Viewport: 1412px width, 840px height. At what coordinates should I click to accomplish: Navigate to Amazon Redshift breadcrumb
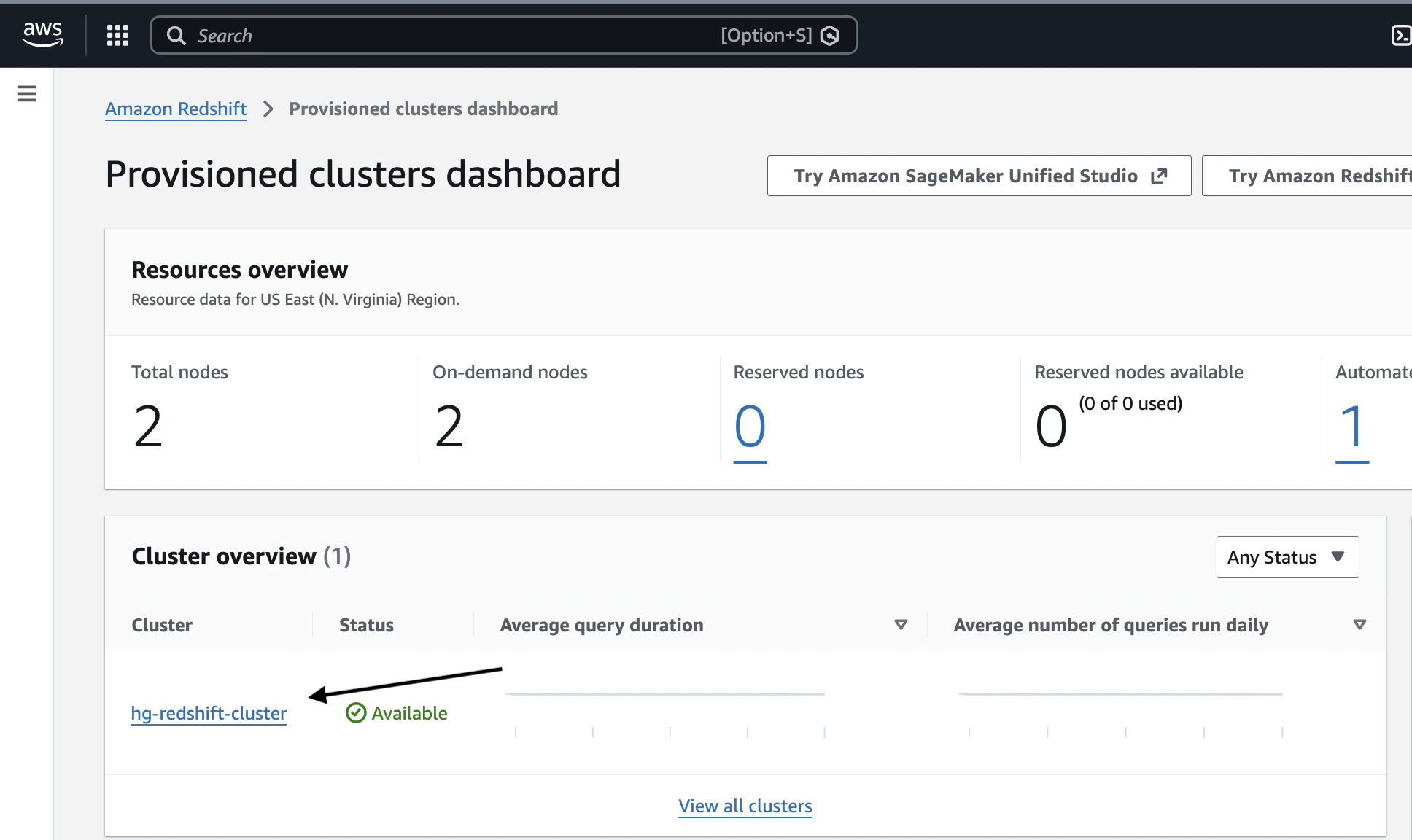point(175,109)
